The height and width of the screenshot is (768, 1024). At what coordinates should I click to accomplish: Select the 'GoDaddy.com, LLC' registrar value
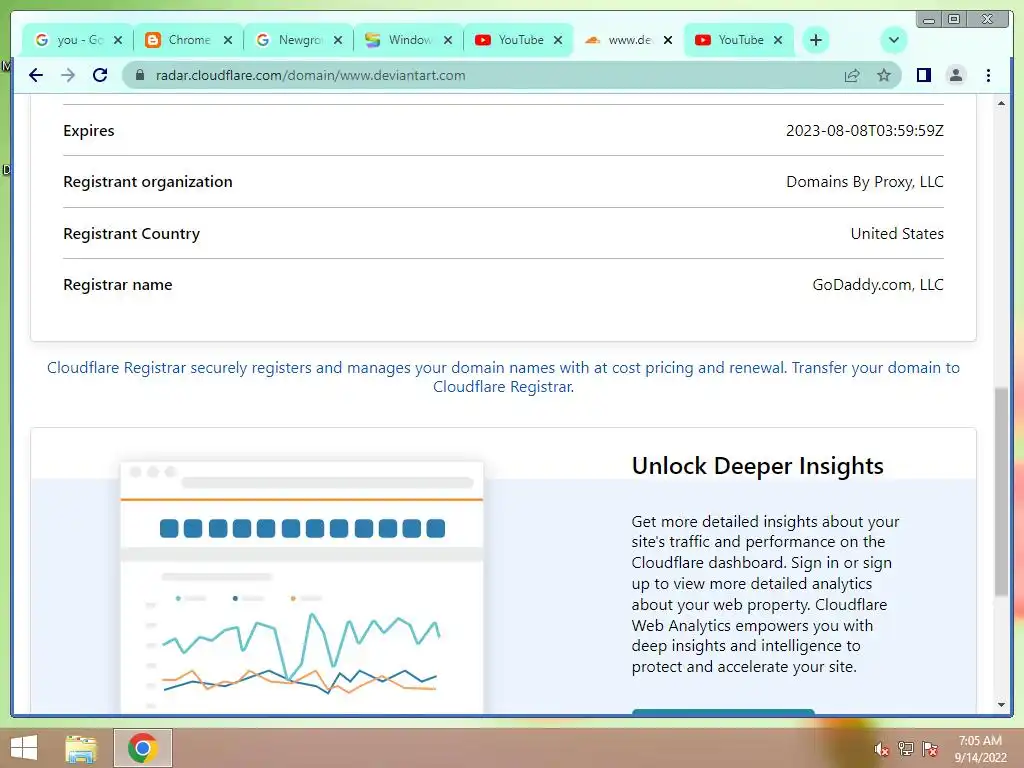pyautogui.click(x=878, y=285)
